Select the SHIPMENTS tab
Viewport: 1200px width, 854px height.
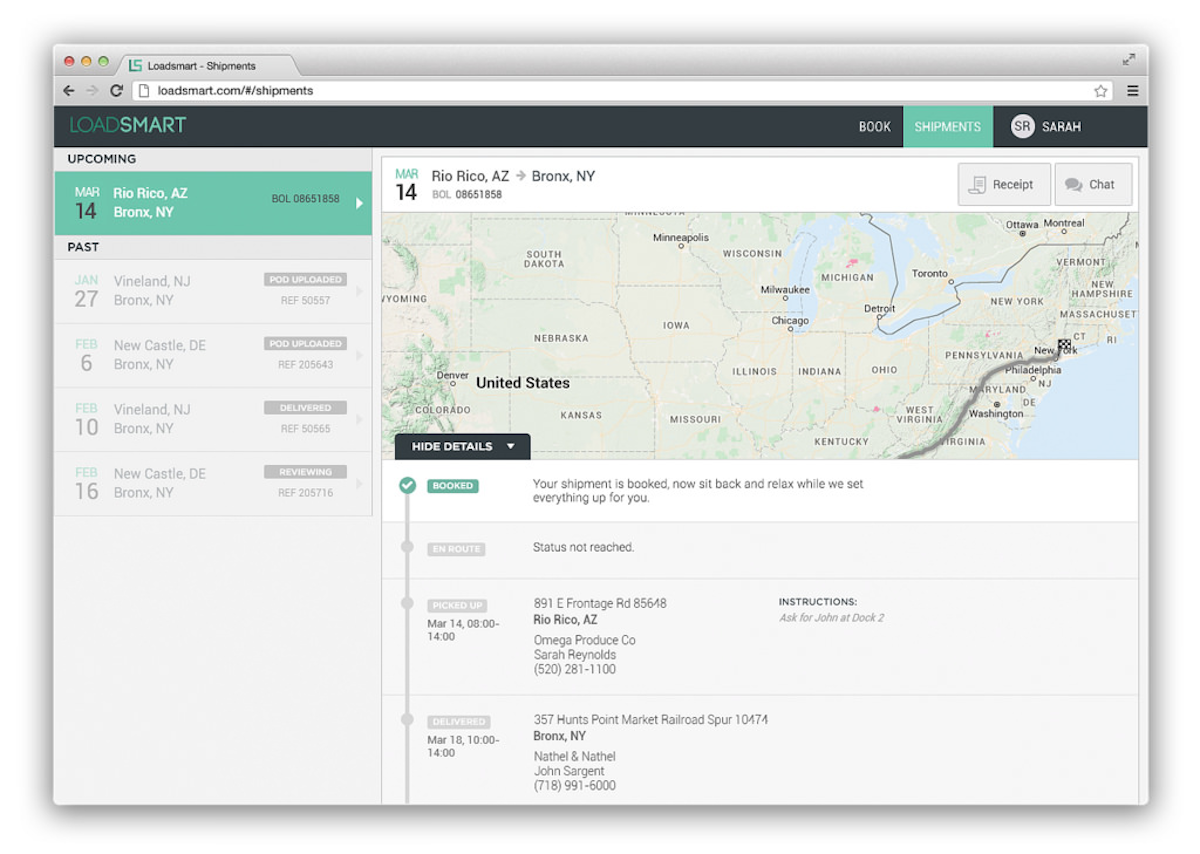(x=947, y=126)
